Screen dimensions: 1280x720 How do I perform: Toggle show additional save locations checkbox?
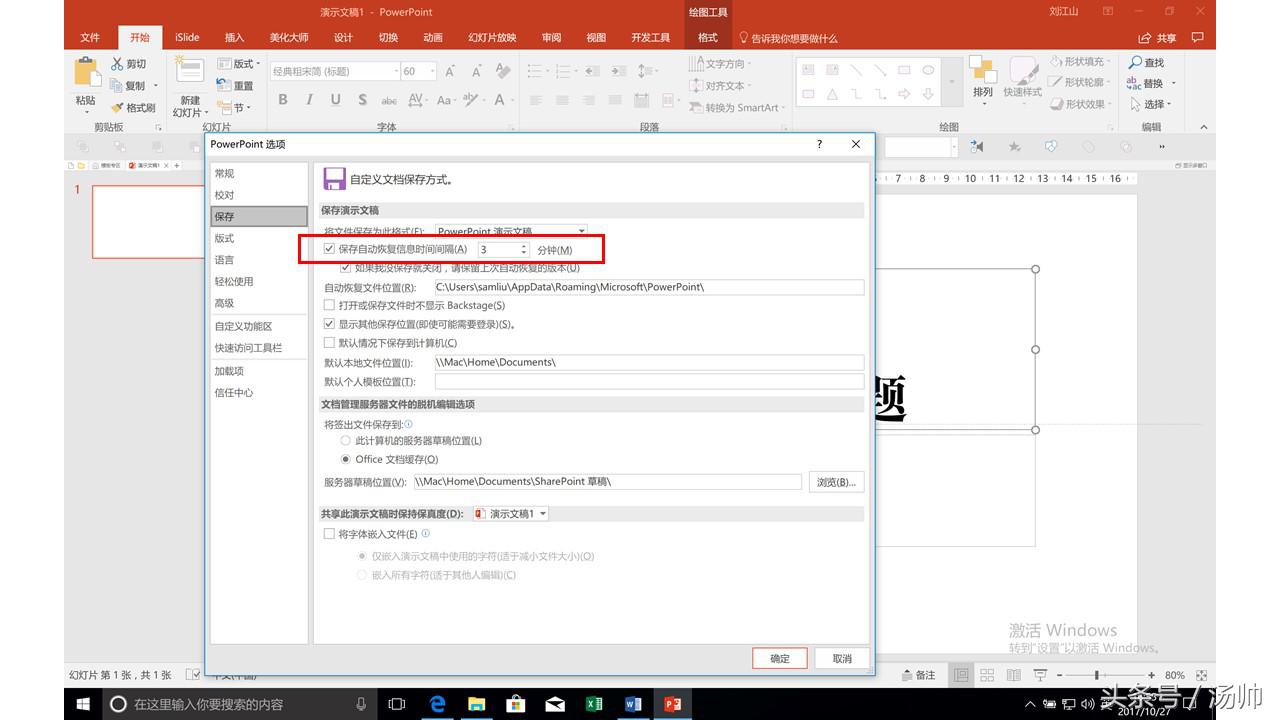pos(330,324)
